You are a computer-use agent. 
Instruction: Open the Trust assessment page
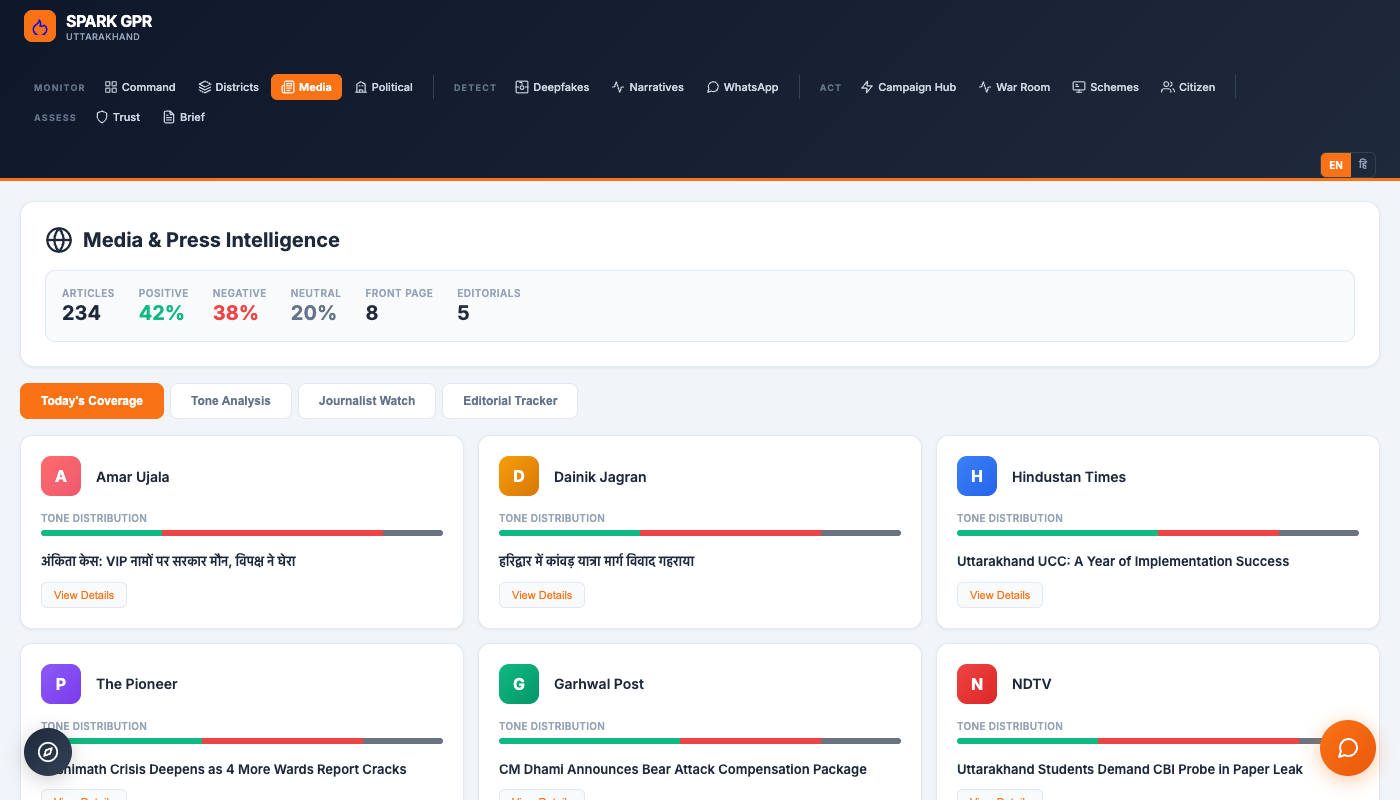pos(118,117)
